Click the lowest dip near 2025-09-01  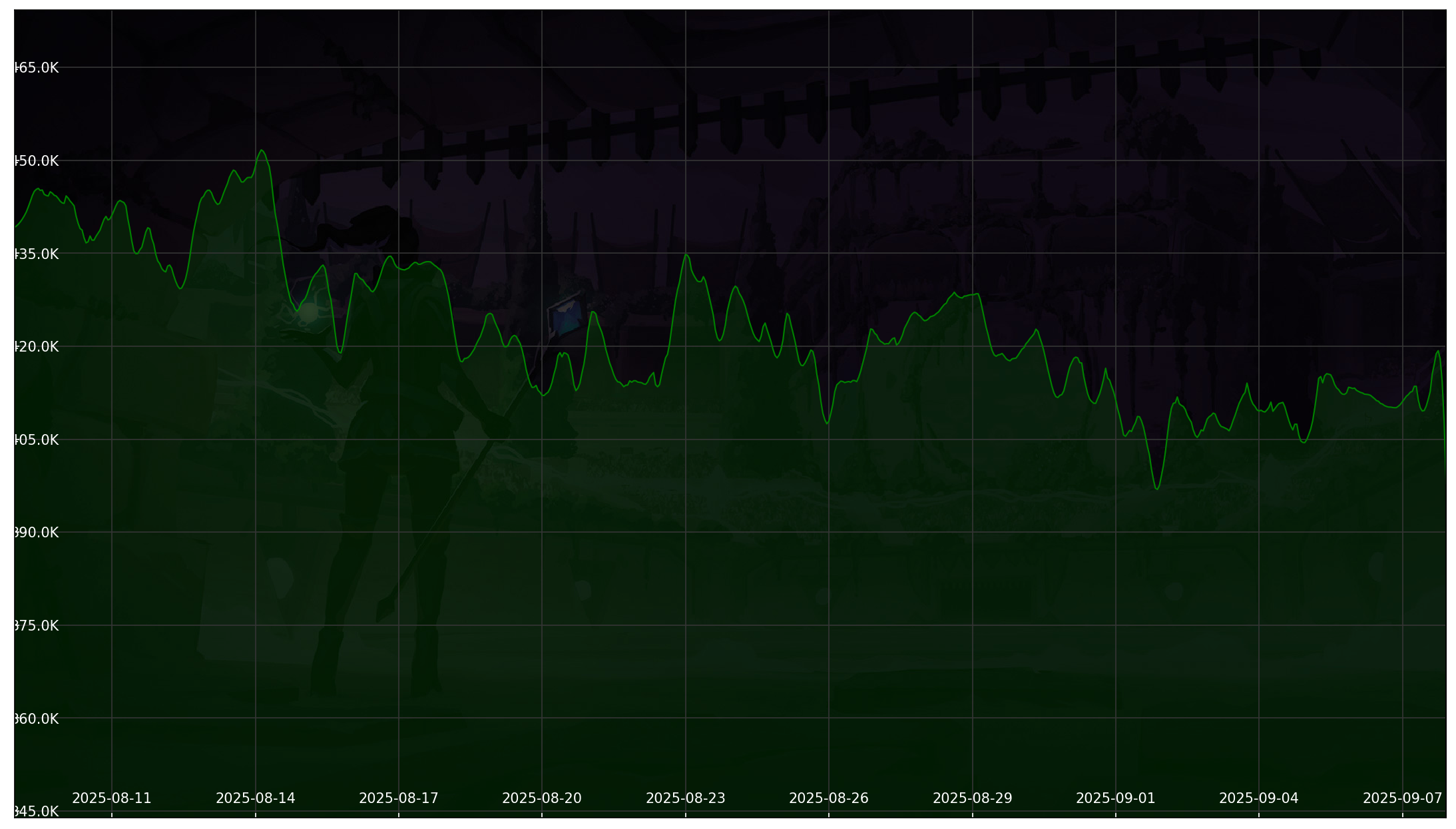pos(1157,489)
